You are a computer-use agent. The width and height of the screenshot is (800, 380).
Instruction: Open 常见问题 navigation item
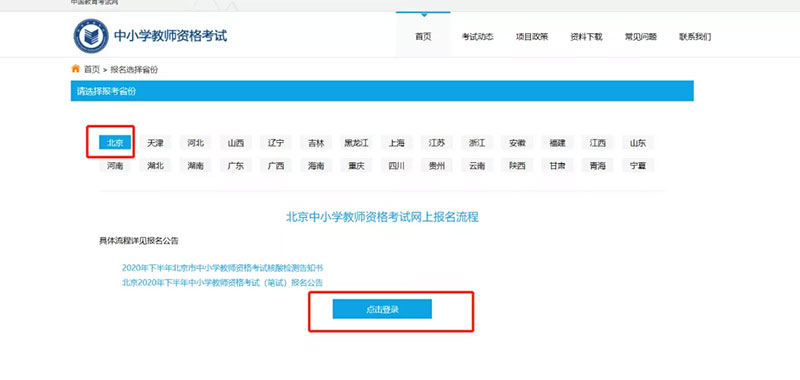(x=640, y=37)
